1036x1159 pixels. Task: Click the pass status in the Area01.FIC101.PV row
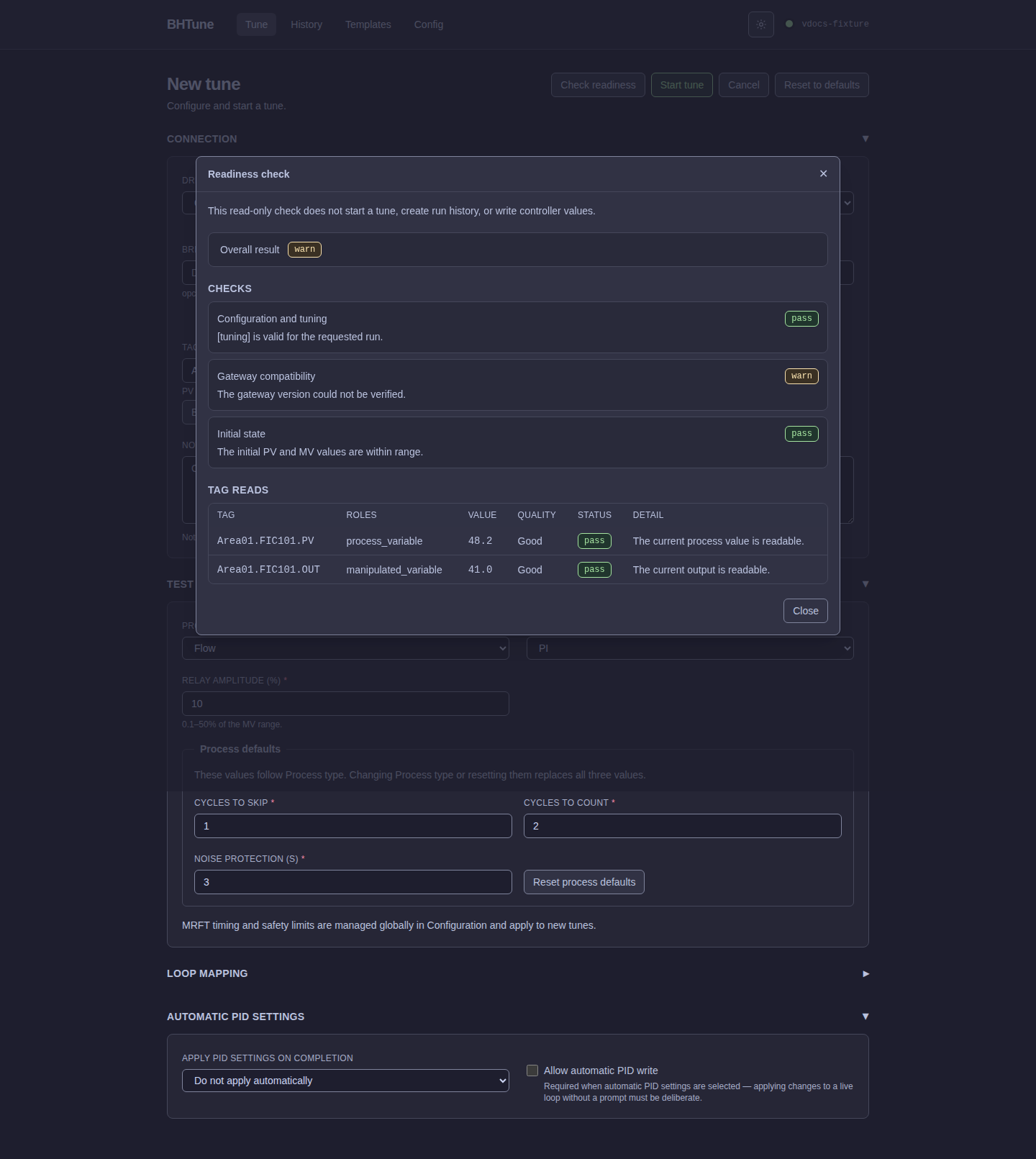tap(594, 541)
